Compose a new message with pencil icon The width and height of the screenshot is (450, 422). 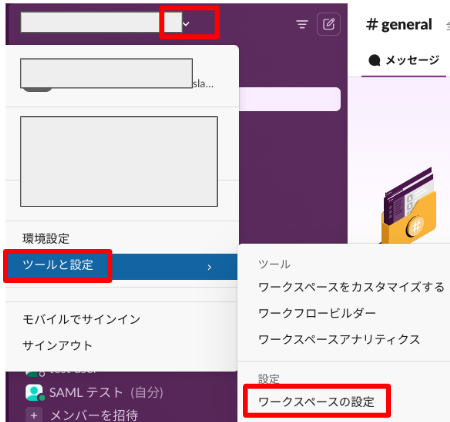(x=329, y=24)
